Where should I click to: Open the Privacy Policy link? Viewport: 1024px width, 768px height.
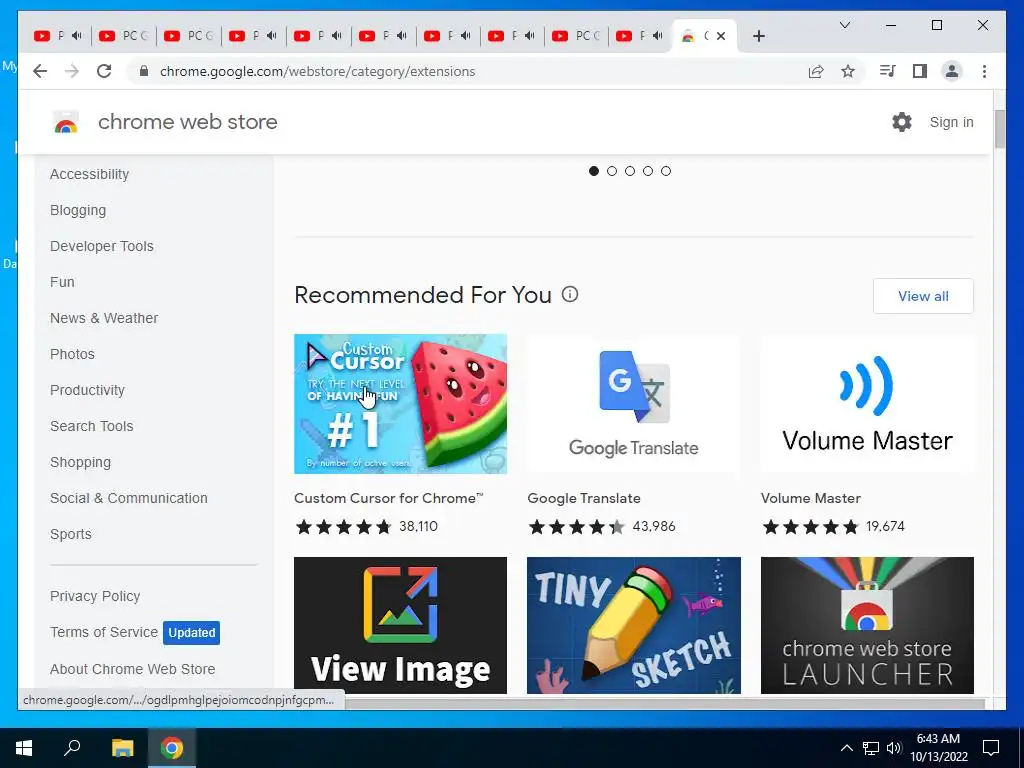[x=95, y=596]
